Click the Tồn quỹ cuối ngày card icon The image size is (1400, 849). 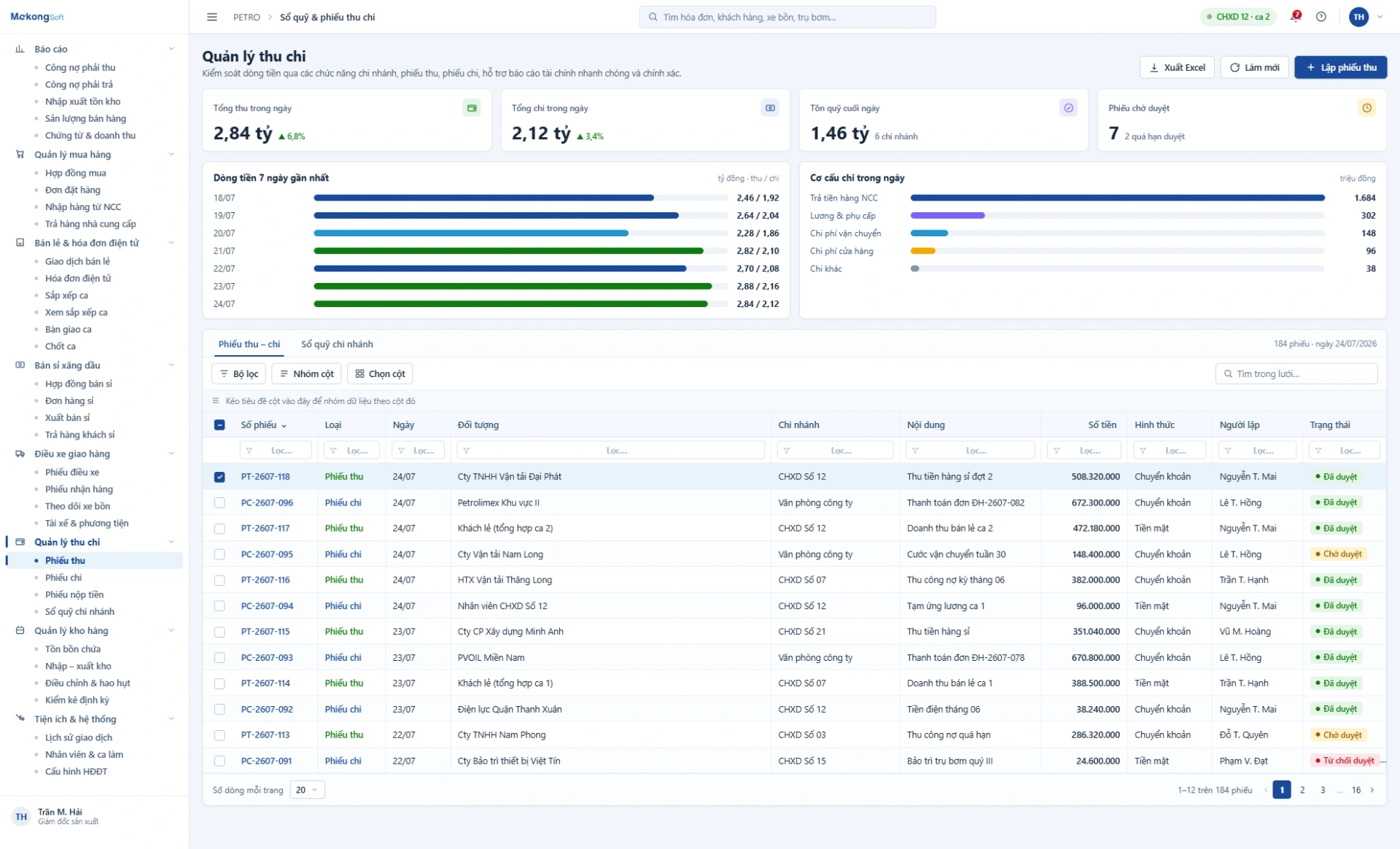pos(1068,108)
